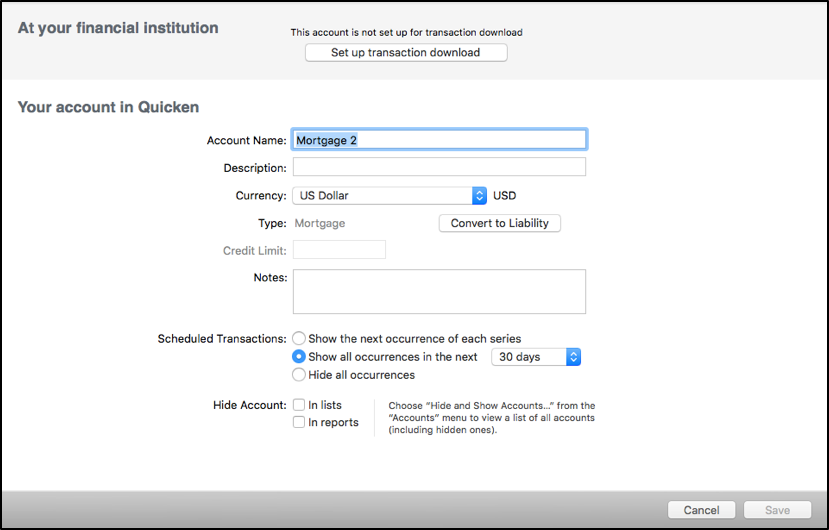Click the blue arrows on Currency selector
The image size is (829, 530).
(x=479, y=196)
